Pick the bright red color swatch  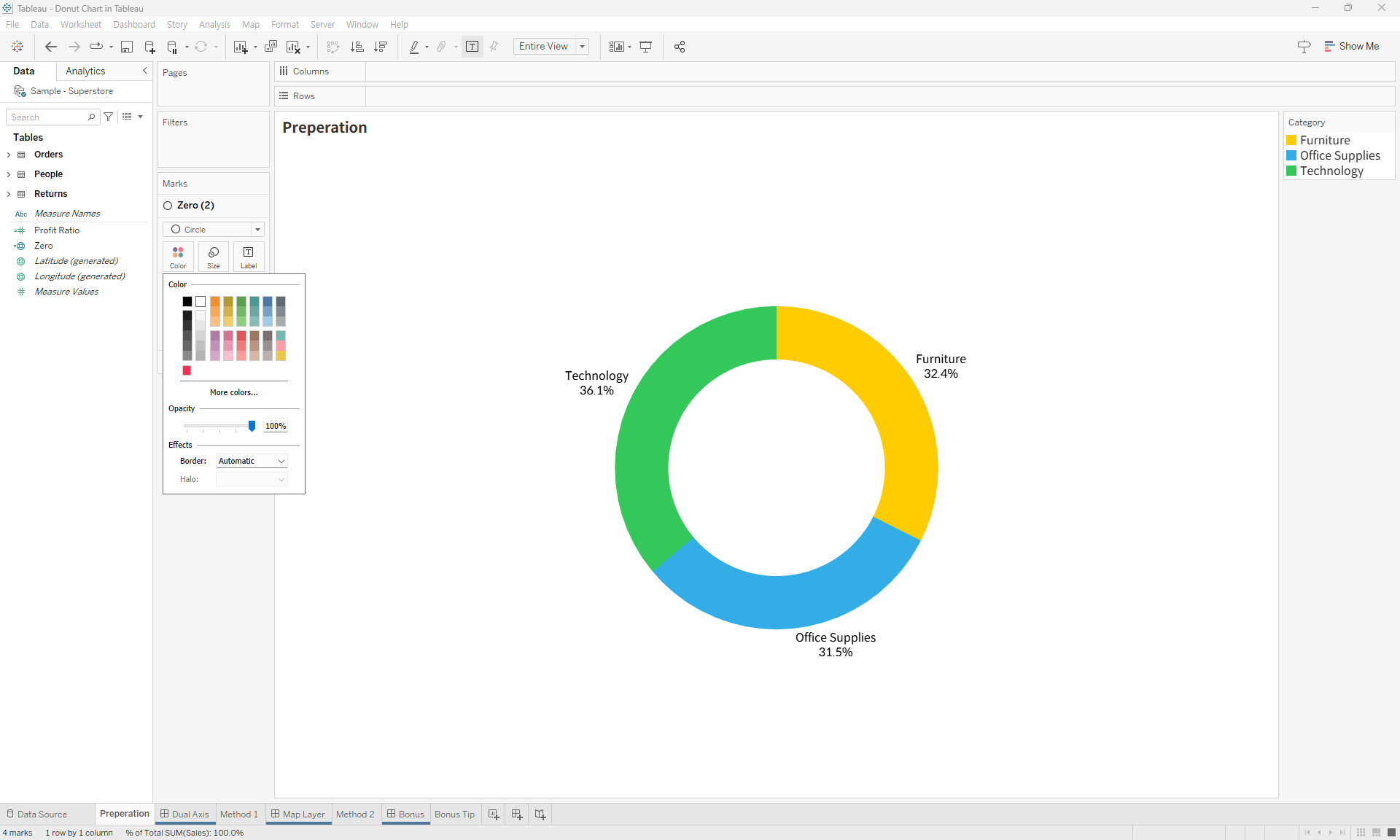point(186,370)
